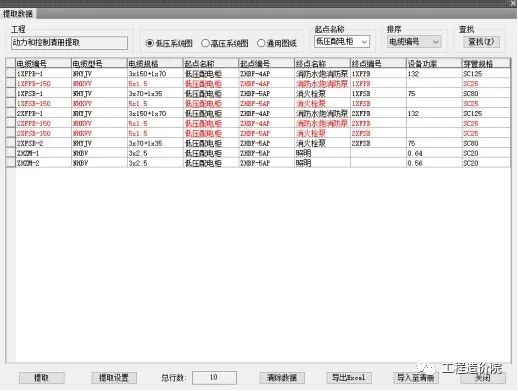Click the 起点编号 column header
Viewport: 518px width, 391px height.
pyautogui.click(x=267, y=63)
